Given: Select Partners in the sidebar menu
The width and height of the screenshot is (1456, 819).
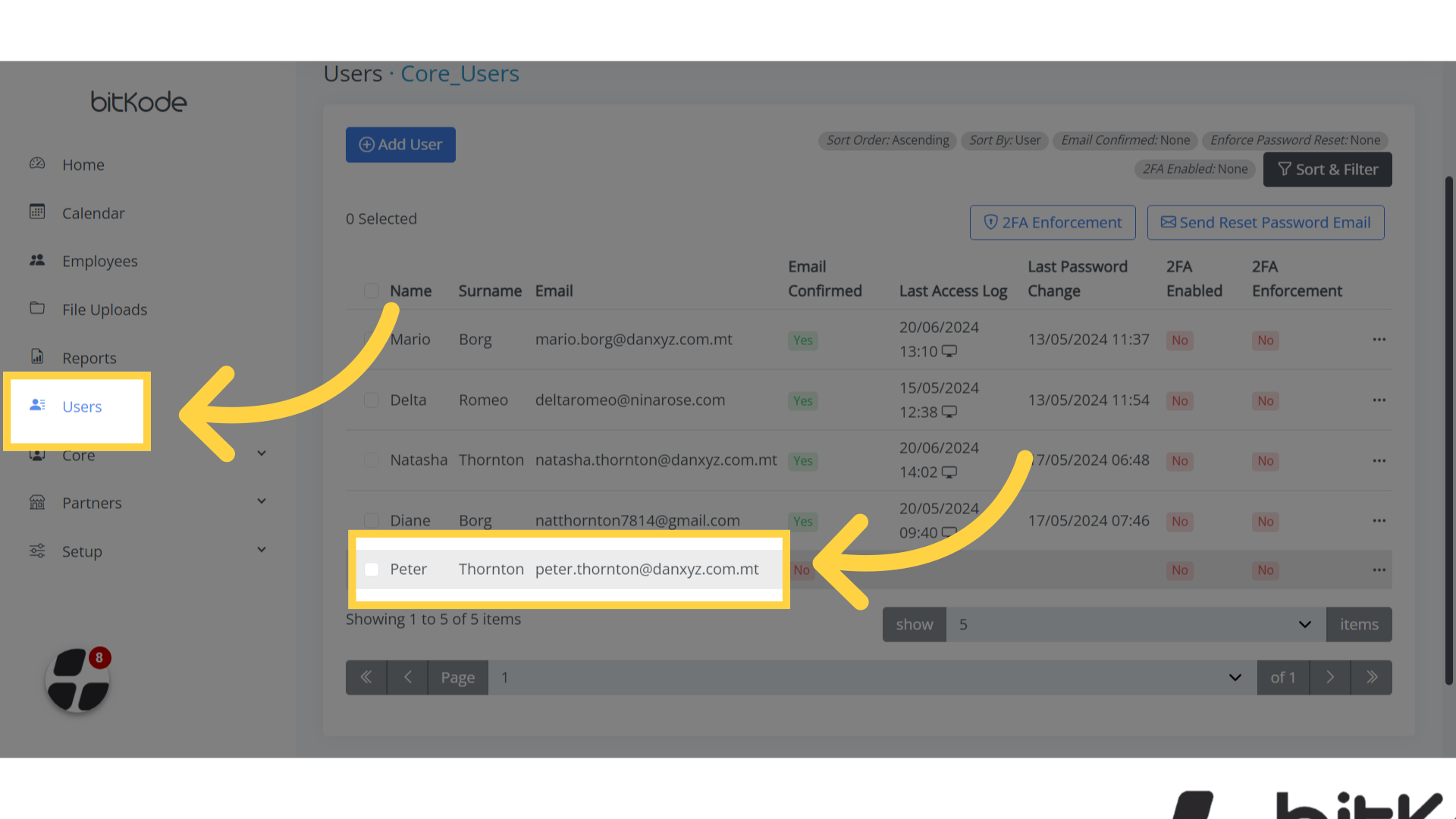Looking at the screenshot, I should click(x=92, y=502).
